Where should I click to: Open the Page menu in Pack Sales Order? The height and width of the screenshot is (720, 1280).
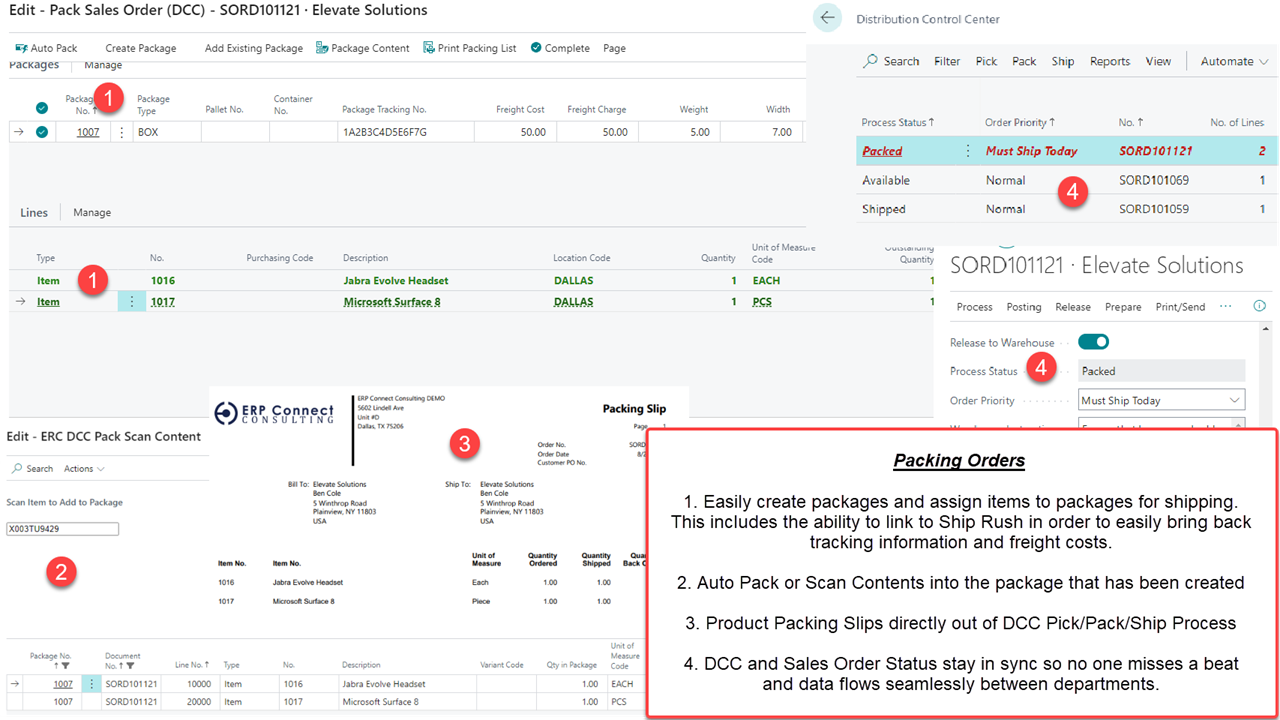click(614, 48)
